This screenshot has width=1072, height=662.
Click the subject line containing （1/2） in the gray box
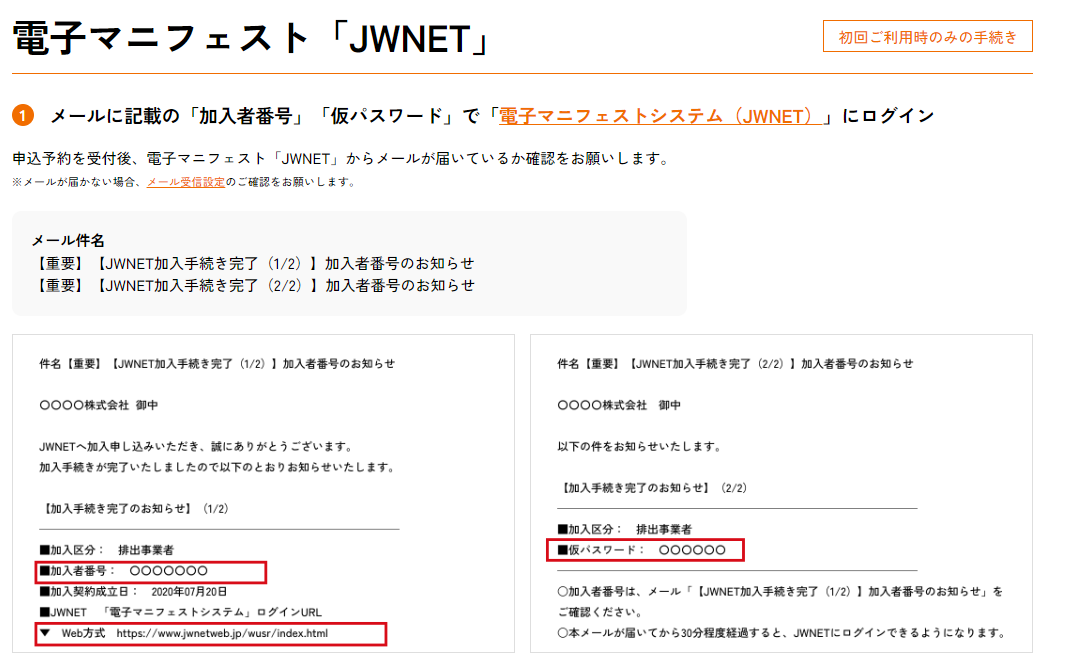coord(253,263)
